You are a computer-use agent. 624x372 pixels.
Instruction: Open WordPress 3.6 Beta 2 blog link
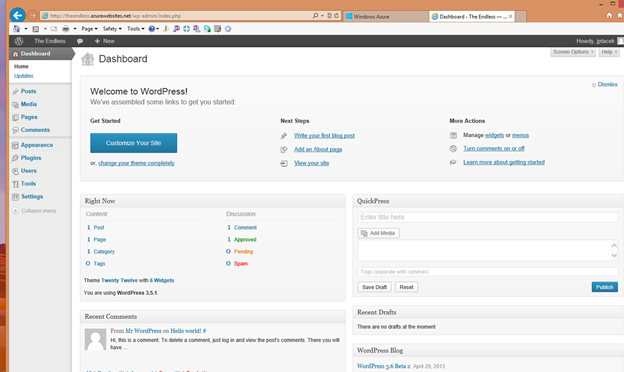(x=384, y=366)
